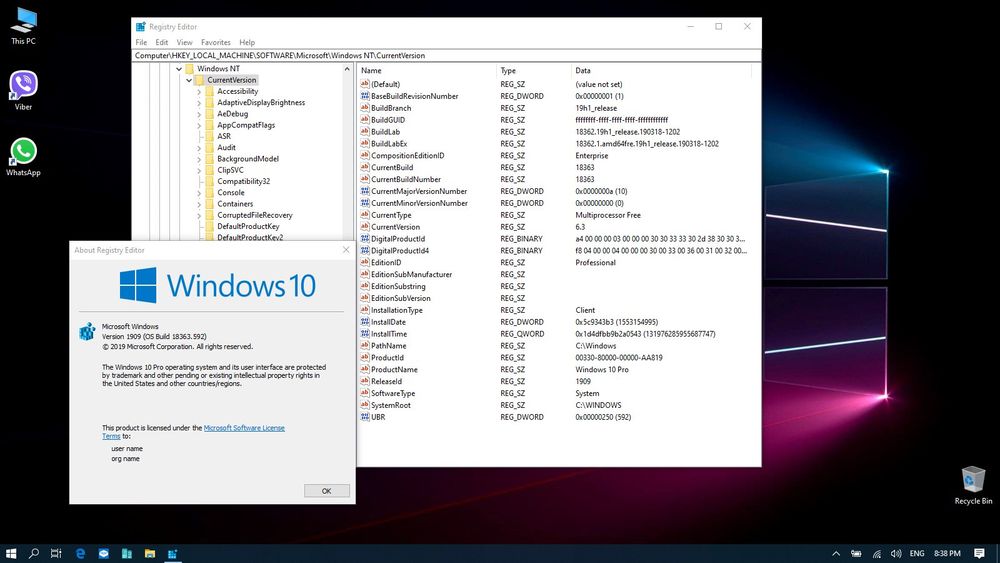1000x563 pixels.
Task: Select the BaseBuildRevisionNumber DWORD icon
Action: [365, 96]
